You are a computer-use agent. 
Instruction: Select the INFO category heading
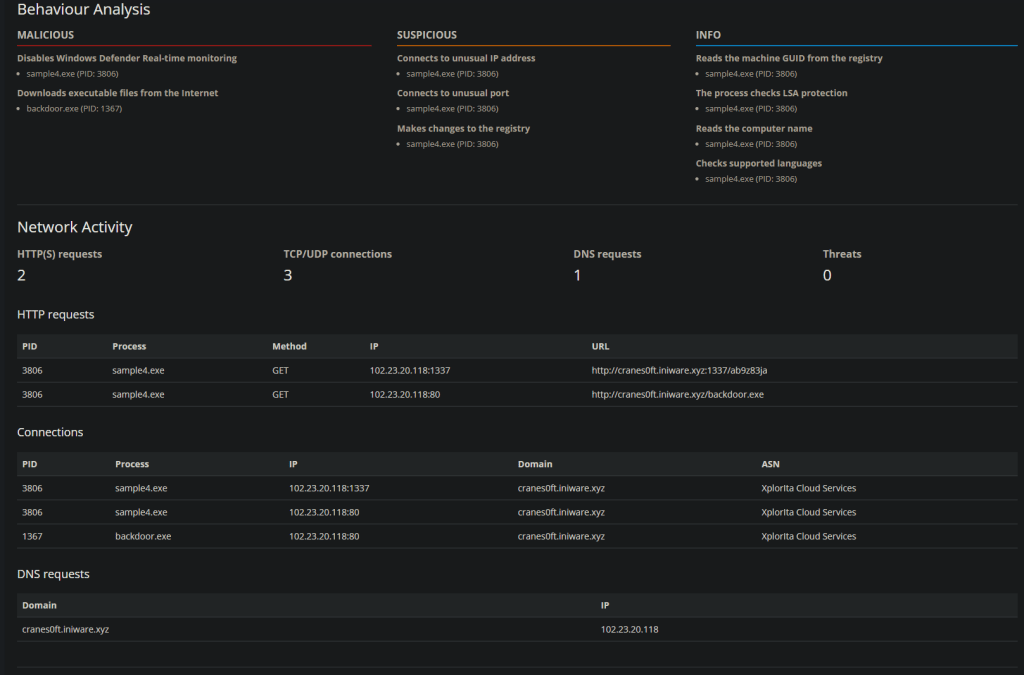pyautogui.click(x=708, y=35)
